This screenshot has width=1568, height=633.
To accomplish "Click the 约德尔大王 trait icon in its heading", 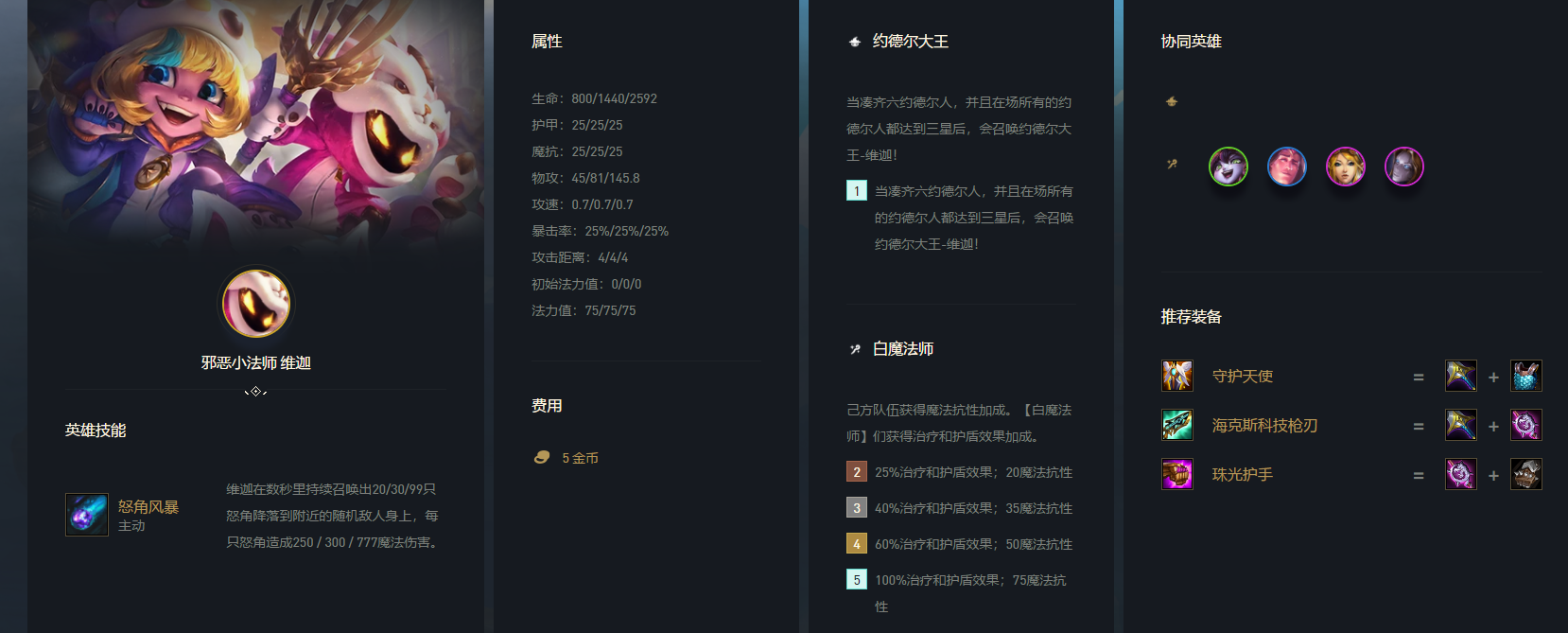I will [x=855, y=42].
